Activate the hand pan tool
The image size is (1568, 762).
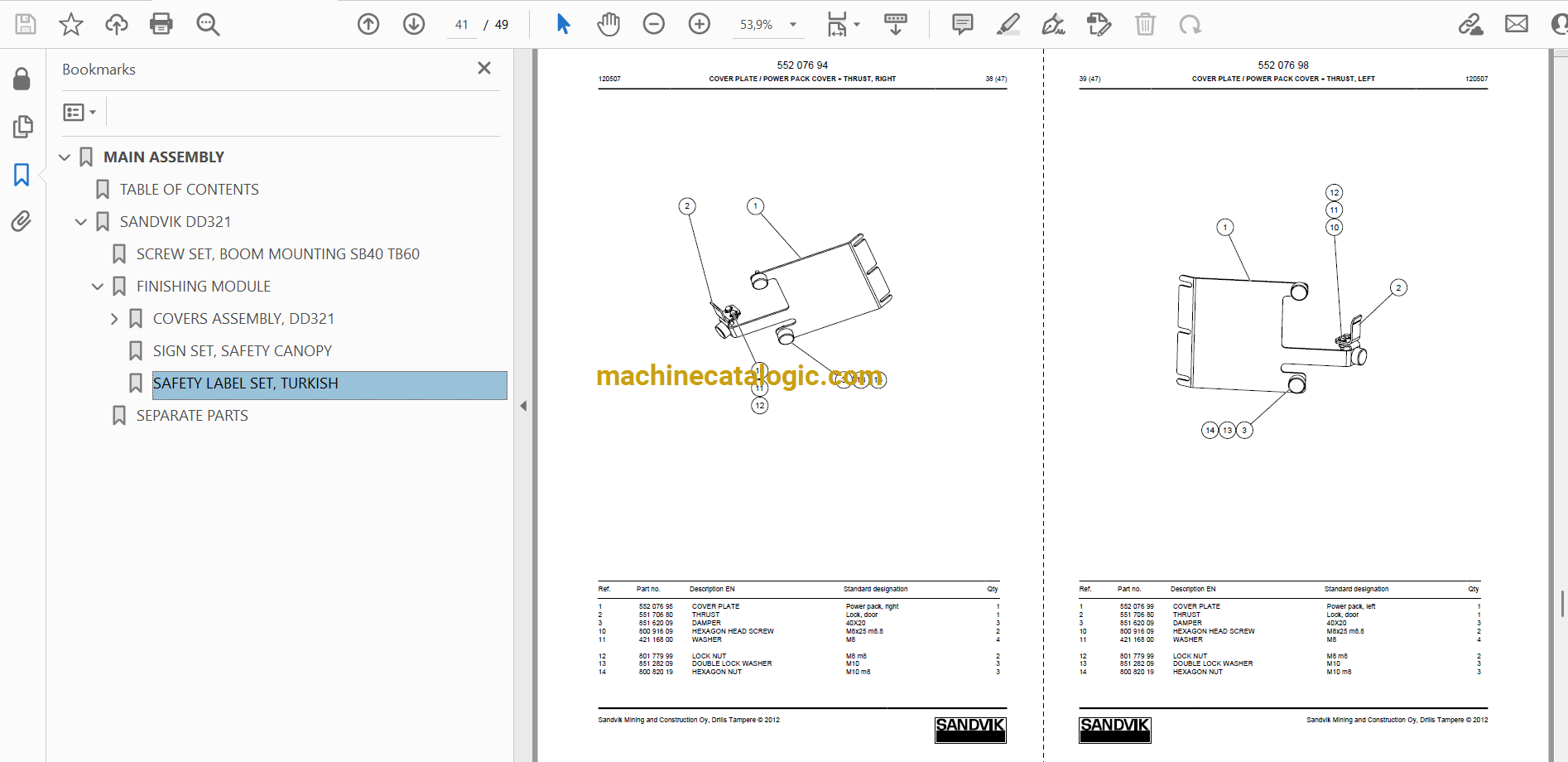point(608,24)
